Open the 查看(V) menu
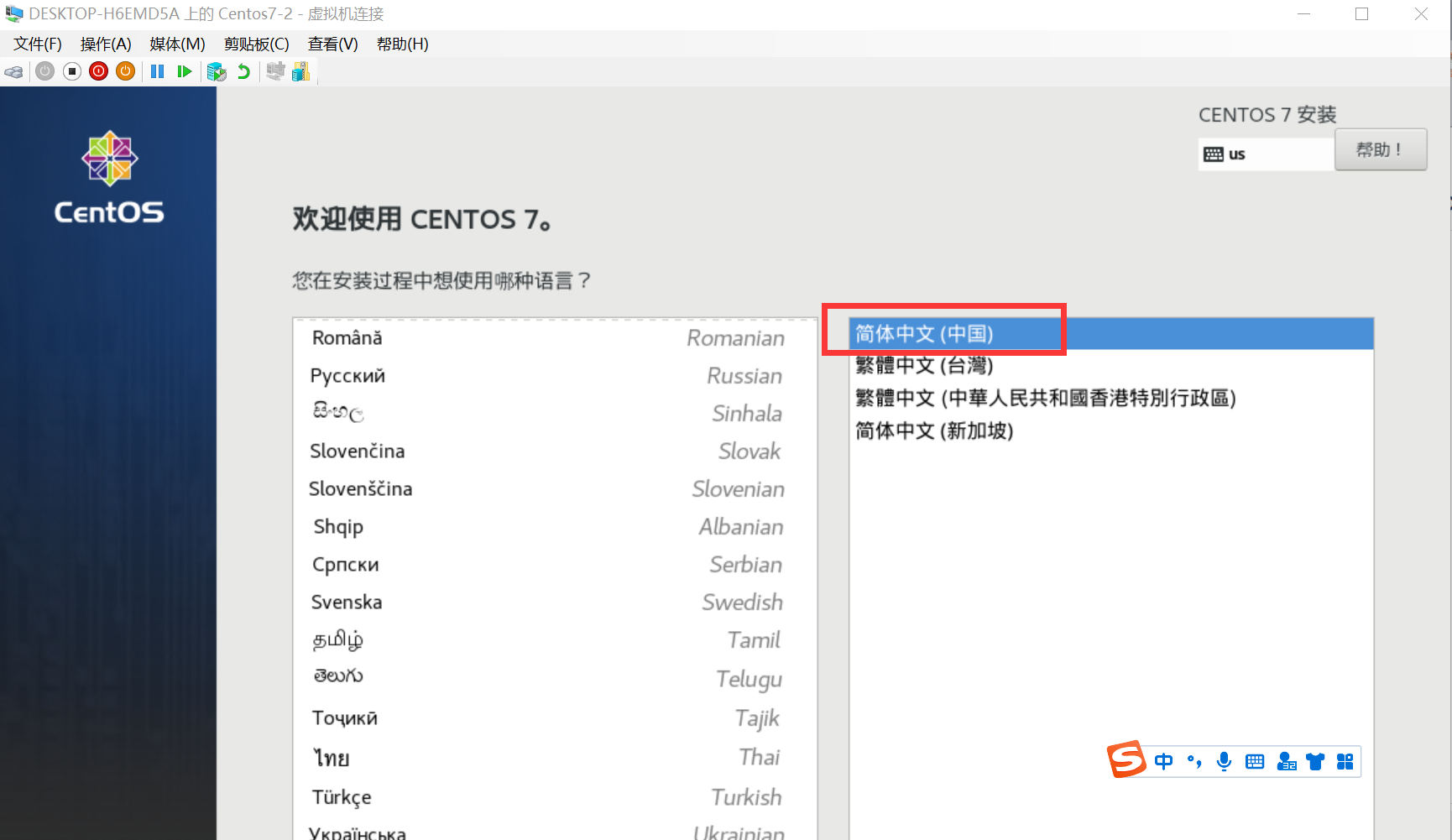 point(333,44)
